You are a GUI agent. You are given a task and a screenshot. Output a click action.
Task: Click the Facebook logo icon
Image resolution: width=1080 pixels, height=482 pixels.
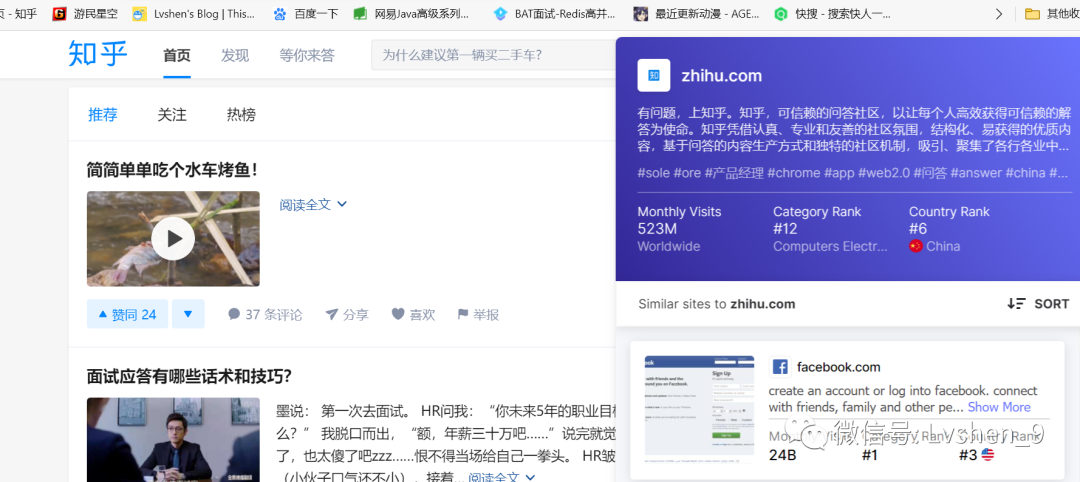(780, 367)
